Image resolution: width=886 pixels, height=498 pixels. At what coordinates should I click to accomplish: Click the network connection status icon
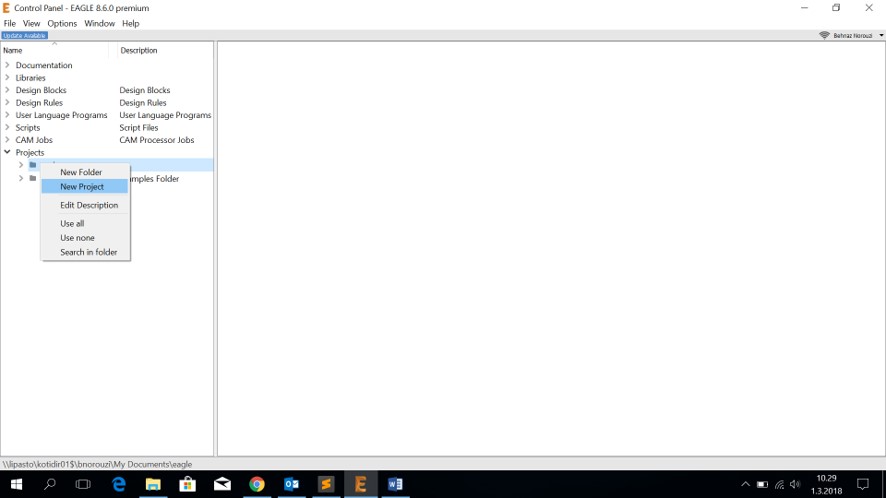tap(824, 35)
